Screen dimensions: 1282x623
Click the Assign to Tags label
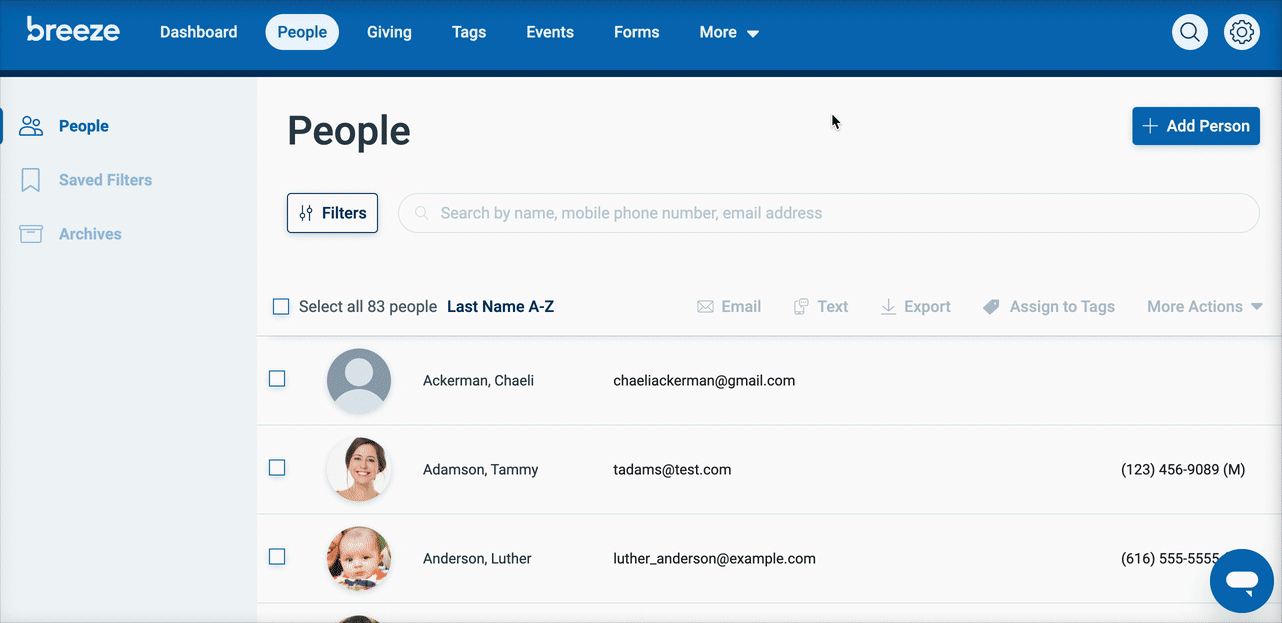(x=1062, y=307)
